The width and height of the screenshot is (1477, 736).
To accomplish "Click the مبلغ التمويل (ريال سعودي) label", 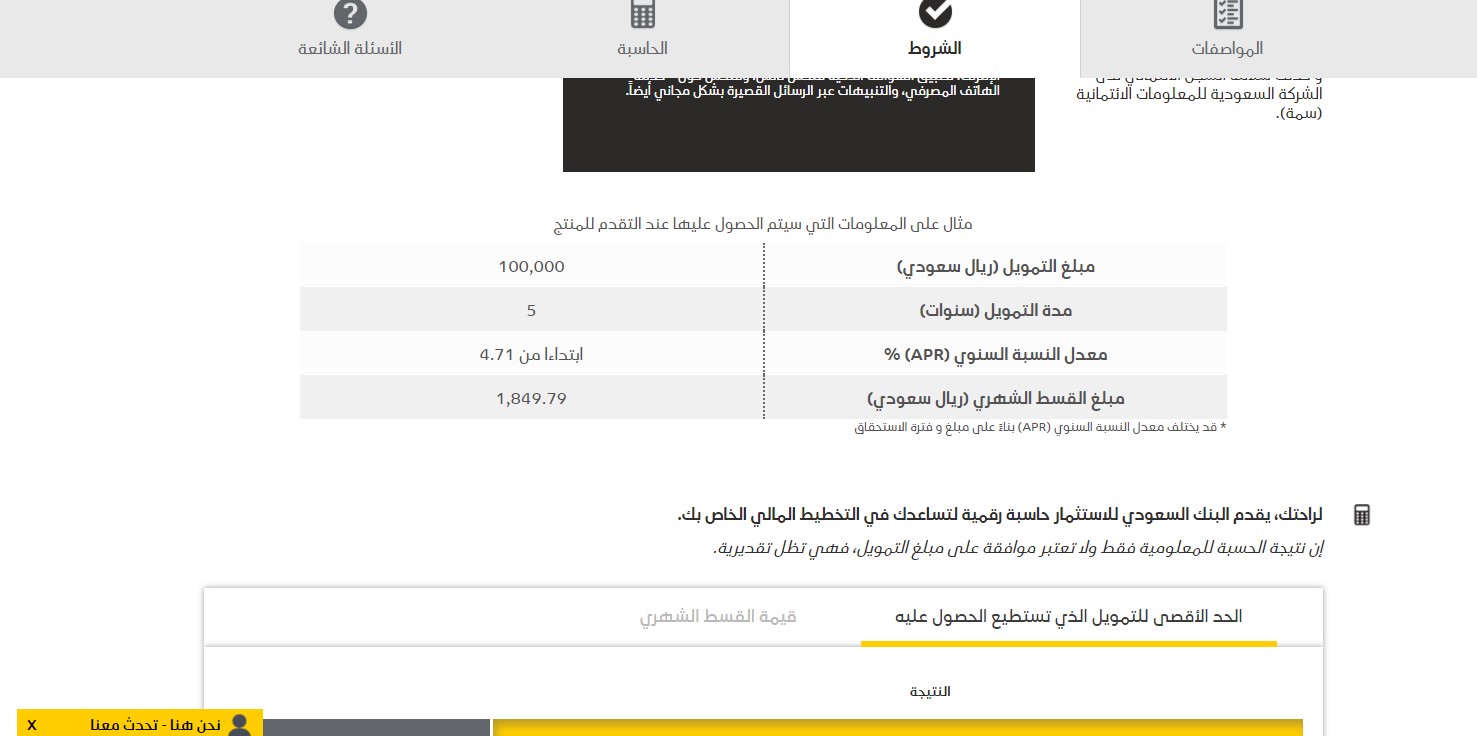I will [996, 267].
